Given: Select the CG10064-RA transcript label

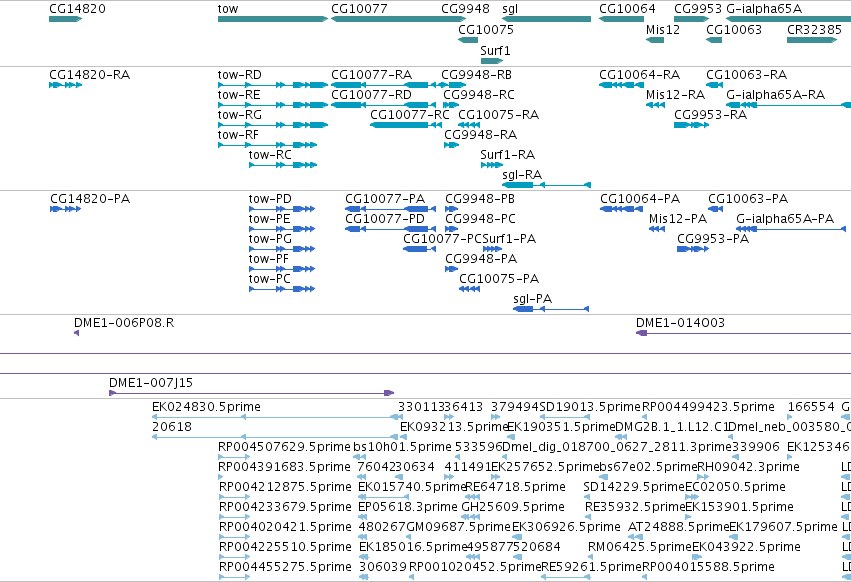Looking at the screenshot, I should click(639, 74).
